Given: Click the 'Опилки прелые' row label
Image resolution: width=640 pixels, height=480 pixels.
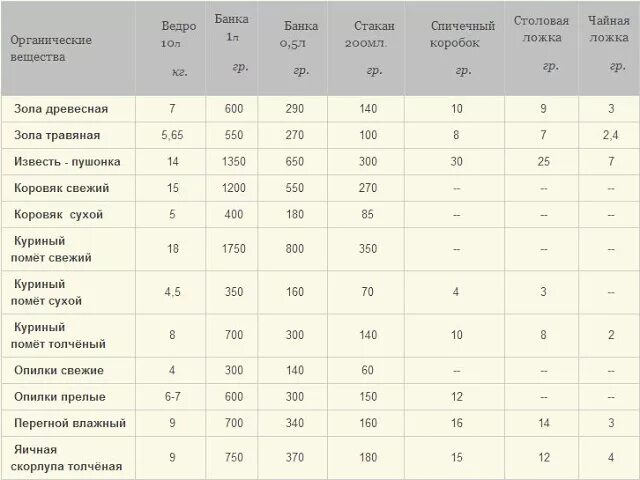Looking at the screenshot, I should (60, 397).
